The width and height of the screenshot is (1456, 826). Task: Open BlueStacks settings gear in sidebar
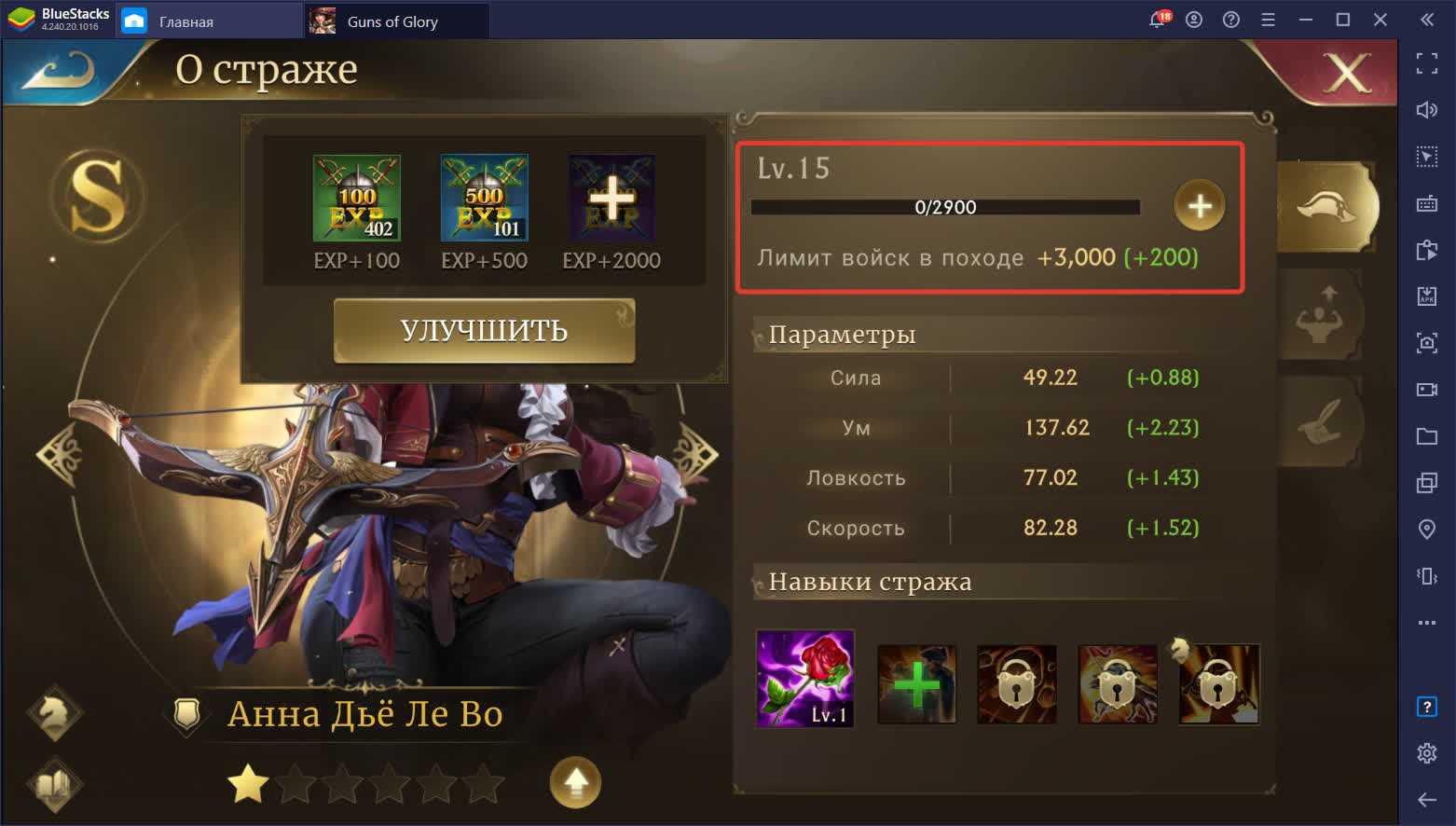[x=1426, y=753]
